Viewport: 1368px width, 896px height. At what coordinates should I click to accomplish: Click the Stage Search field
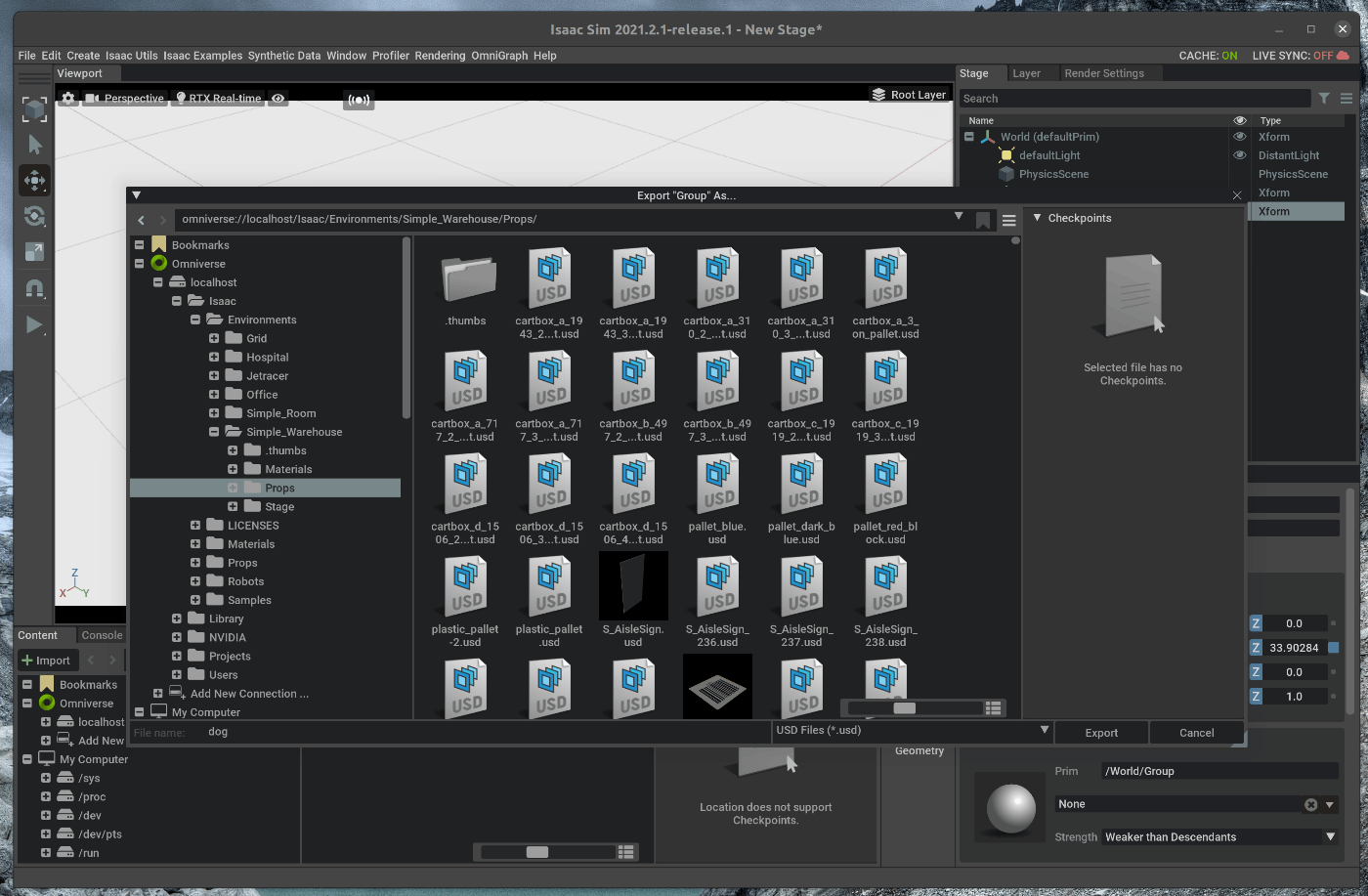tap(1133, 99)
